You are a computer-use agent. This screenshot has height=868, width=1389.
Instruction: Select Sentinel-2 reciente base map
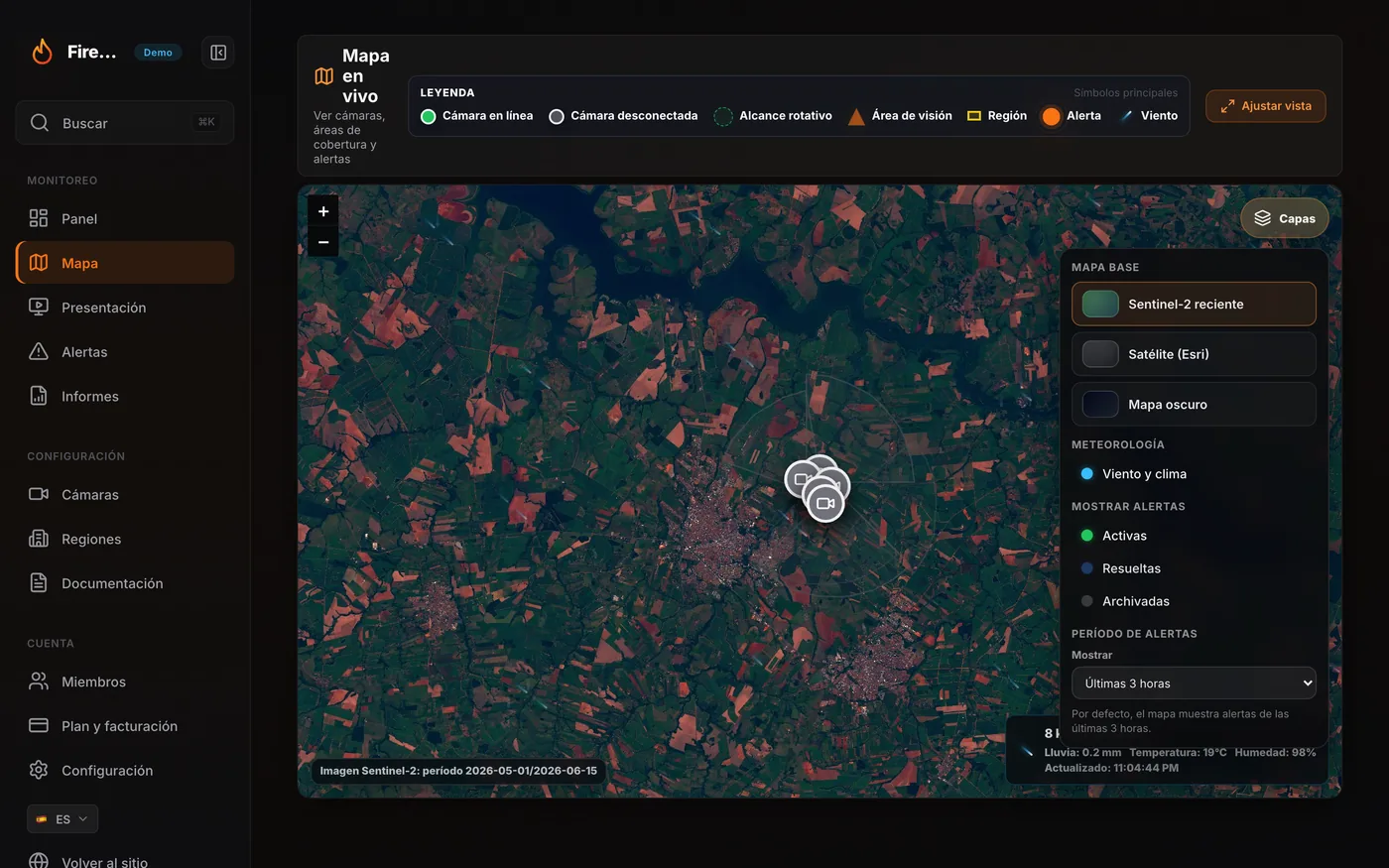1194,304
